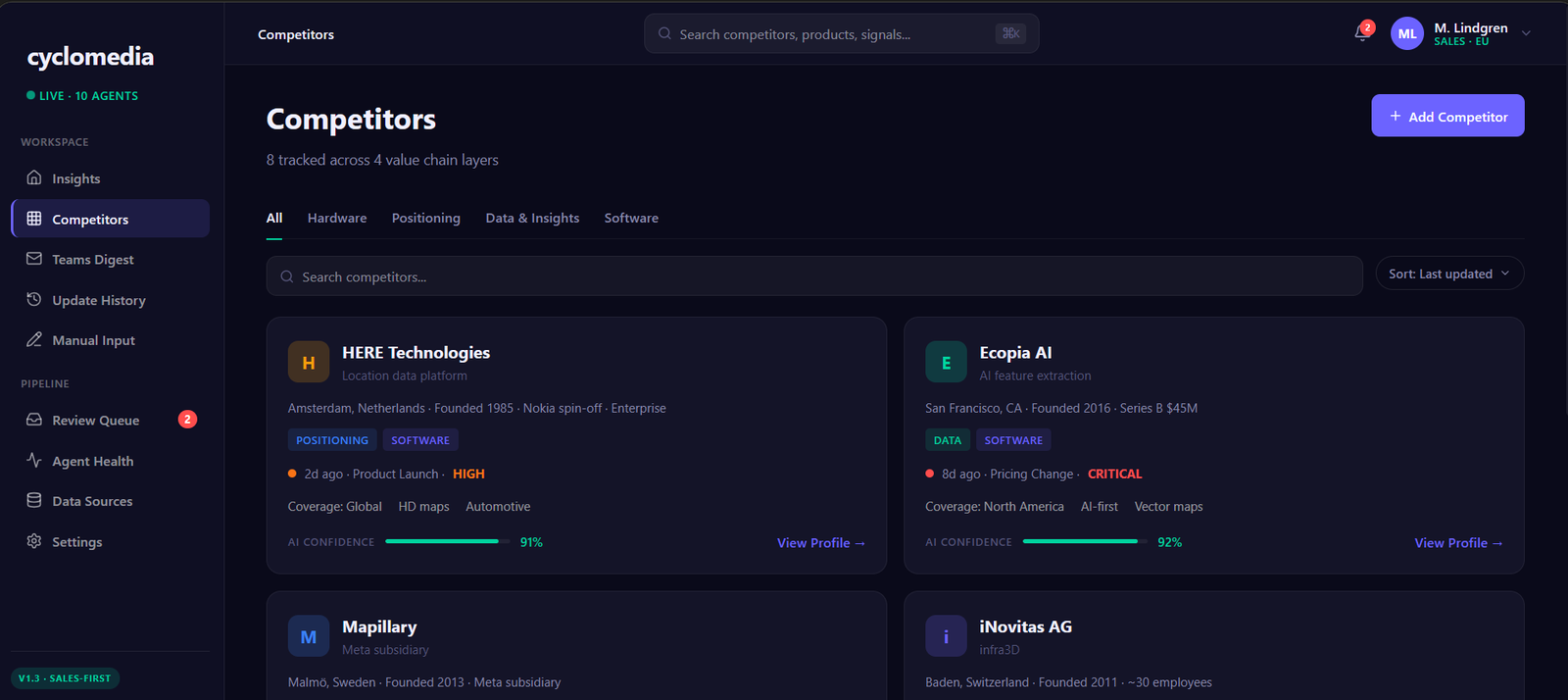
Task: Click Ecopia AI confidence bar
Action: point(1085,541)
